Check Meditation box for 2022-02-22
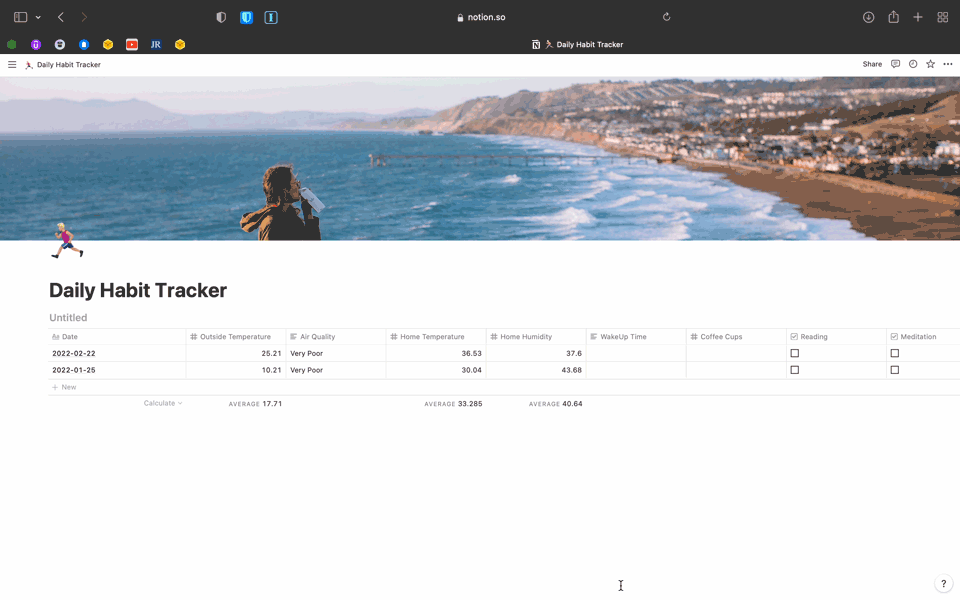960x600 pixels. 895,353
